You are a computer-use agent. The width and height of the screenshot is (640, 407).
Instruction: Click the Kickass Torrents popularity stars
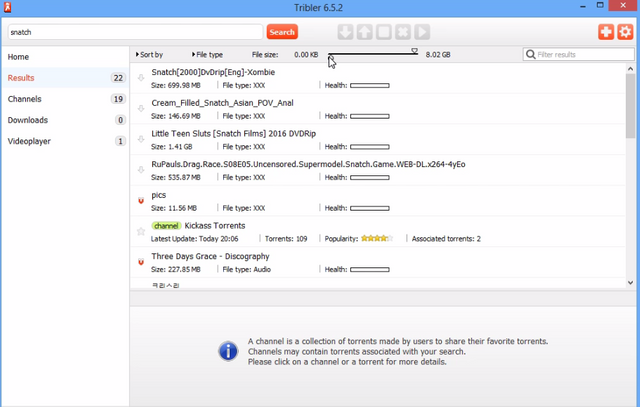coord(377,238)
